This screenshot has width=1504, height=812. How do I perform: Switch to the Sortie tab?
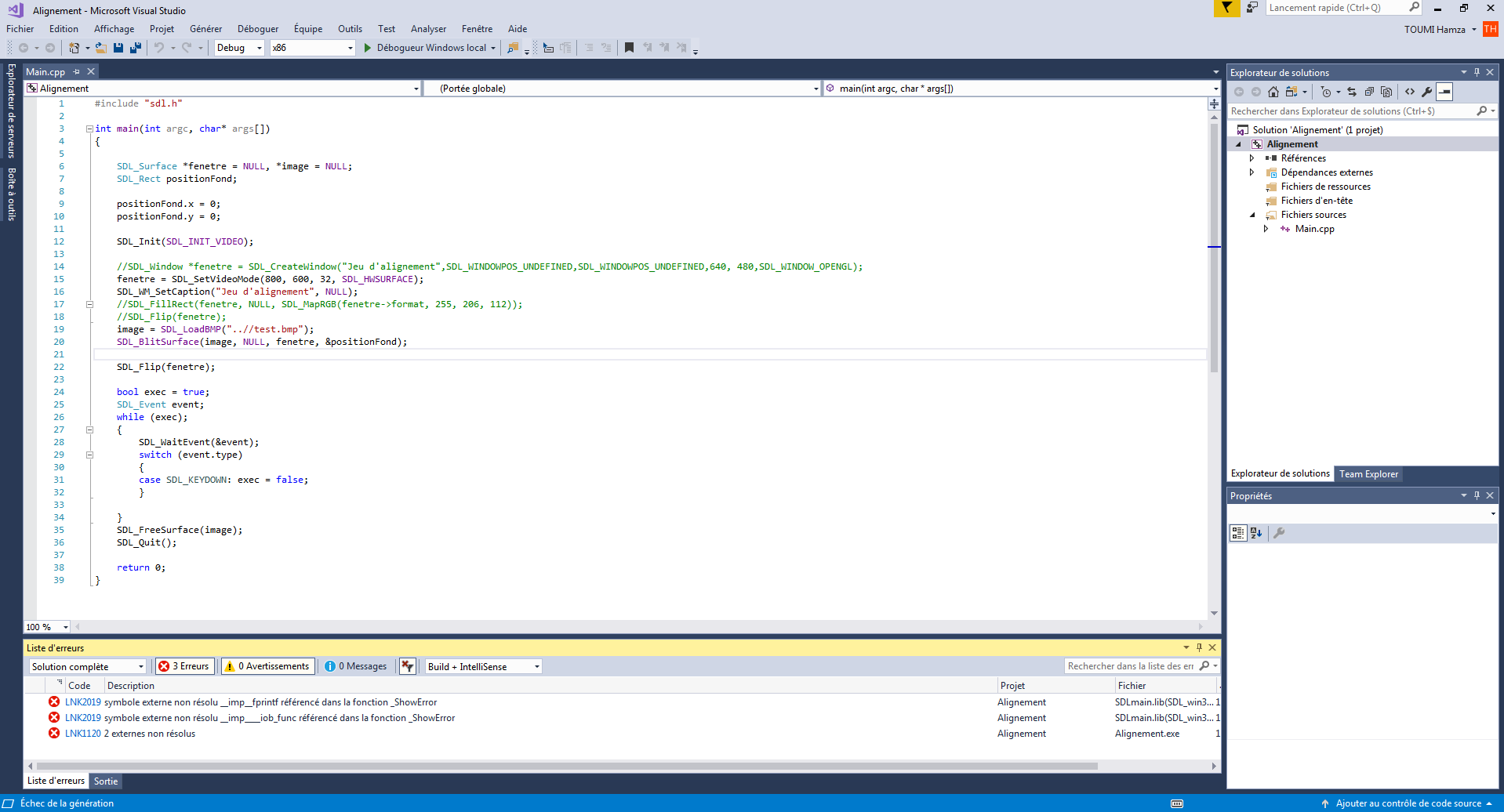(x=106, y=781)
